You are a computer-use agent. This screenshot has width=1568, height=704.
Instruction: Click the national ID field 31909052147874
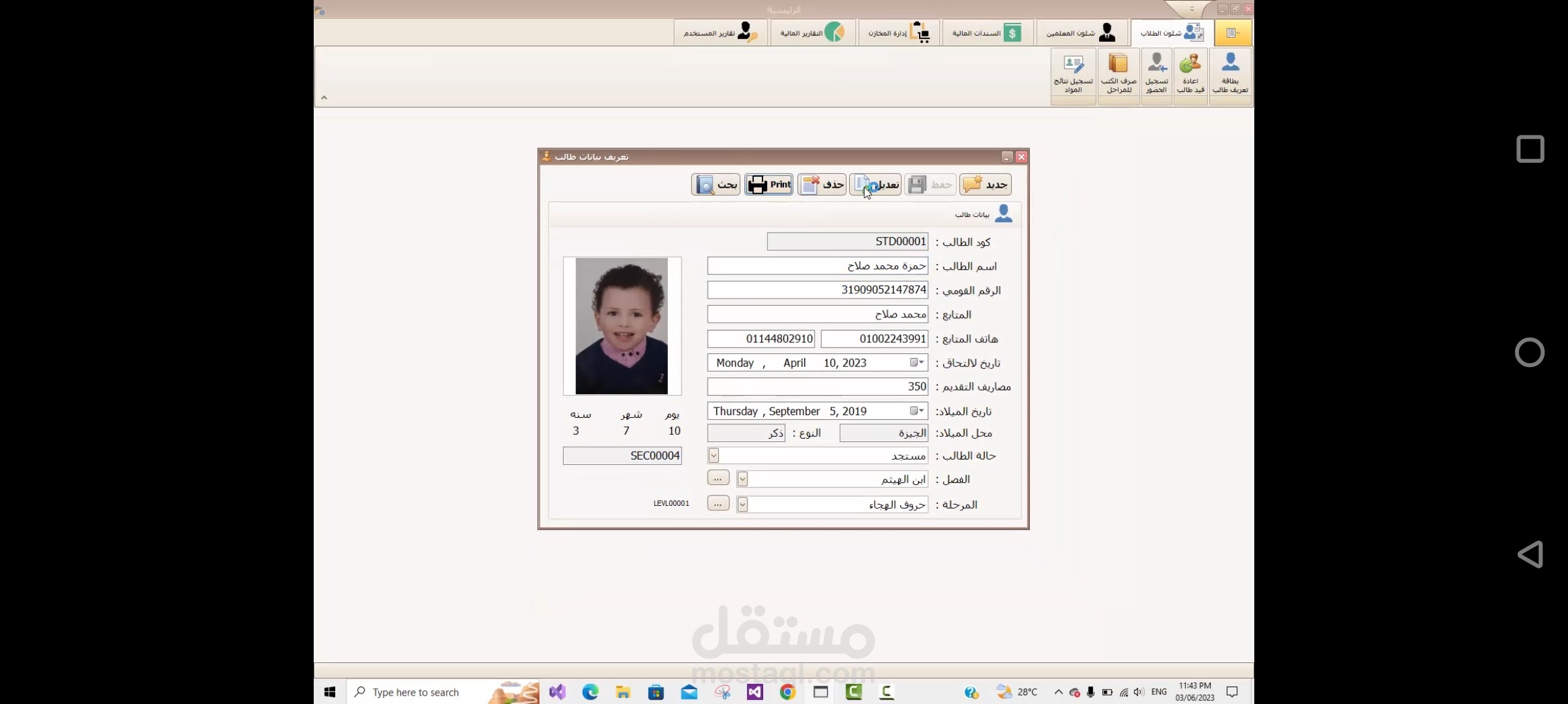coord(817,290)
